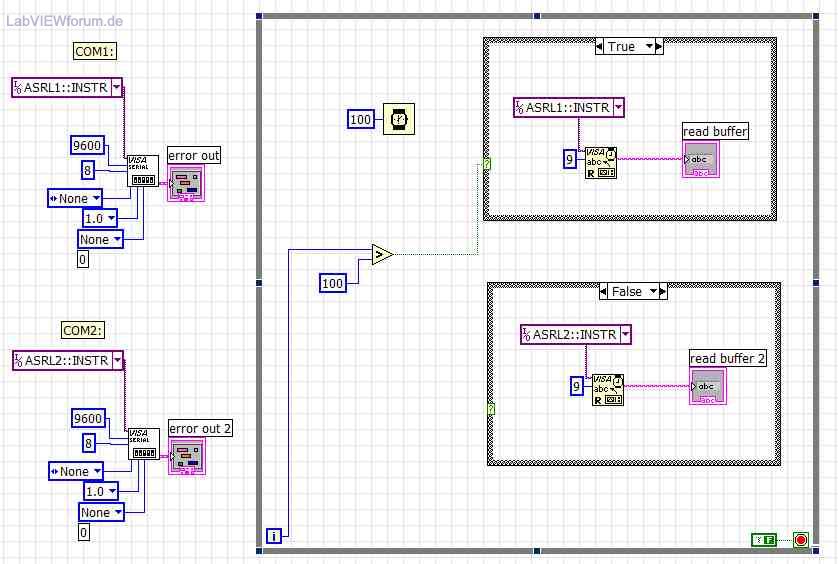Click the COM2 enum index 0 box
Viewport: 838px width, 564px height.
[x=83, y=532]
